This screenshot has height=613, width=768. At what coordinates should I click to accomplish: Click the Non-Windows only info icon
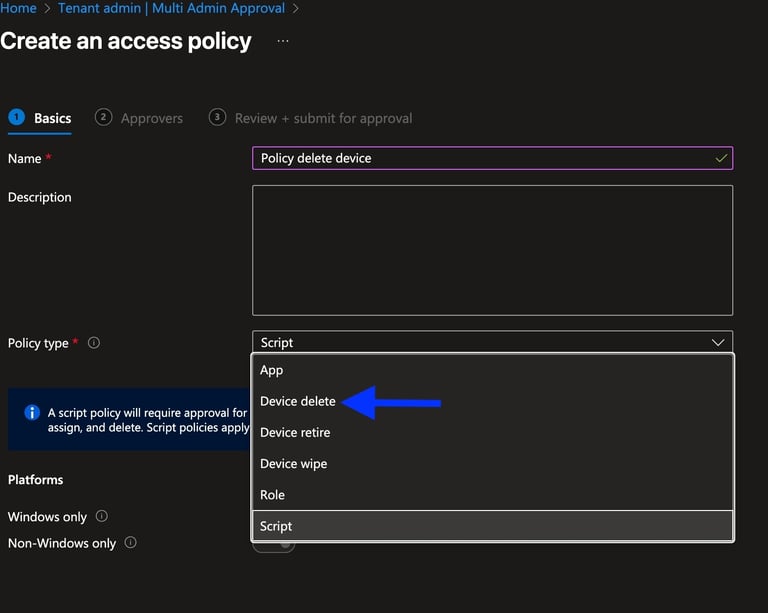pyautogui.click(x=131, y=543)
